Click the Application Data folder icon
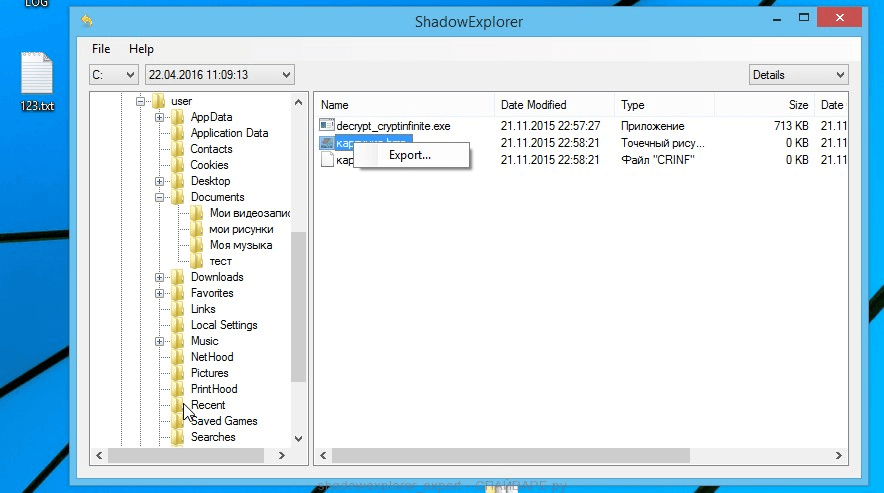884x493 pixels. point(178,133)
